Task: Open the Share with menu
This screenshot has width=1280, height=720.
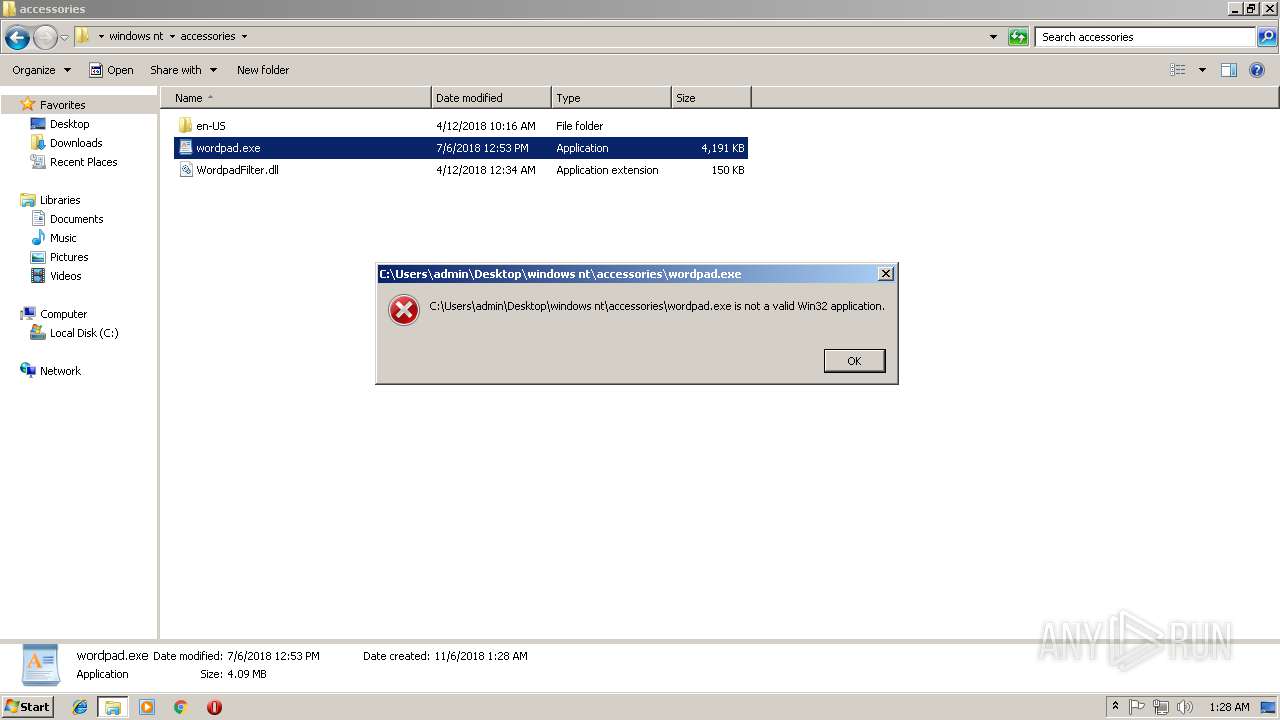Action: (183, 70)
